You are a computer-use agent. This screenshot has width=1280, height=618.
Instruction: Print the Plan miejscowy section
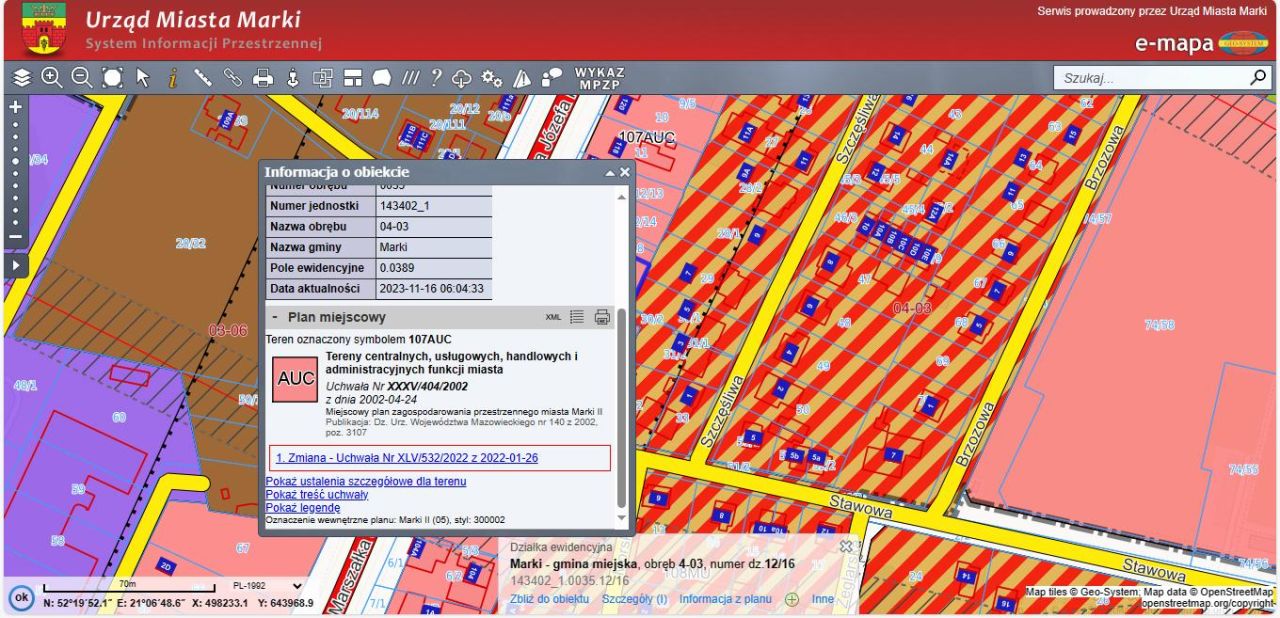click(x=602, y=317)
